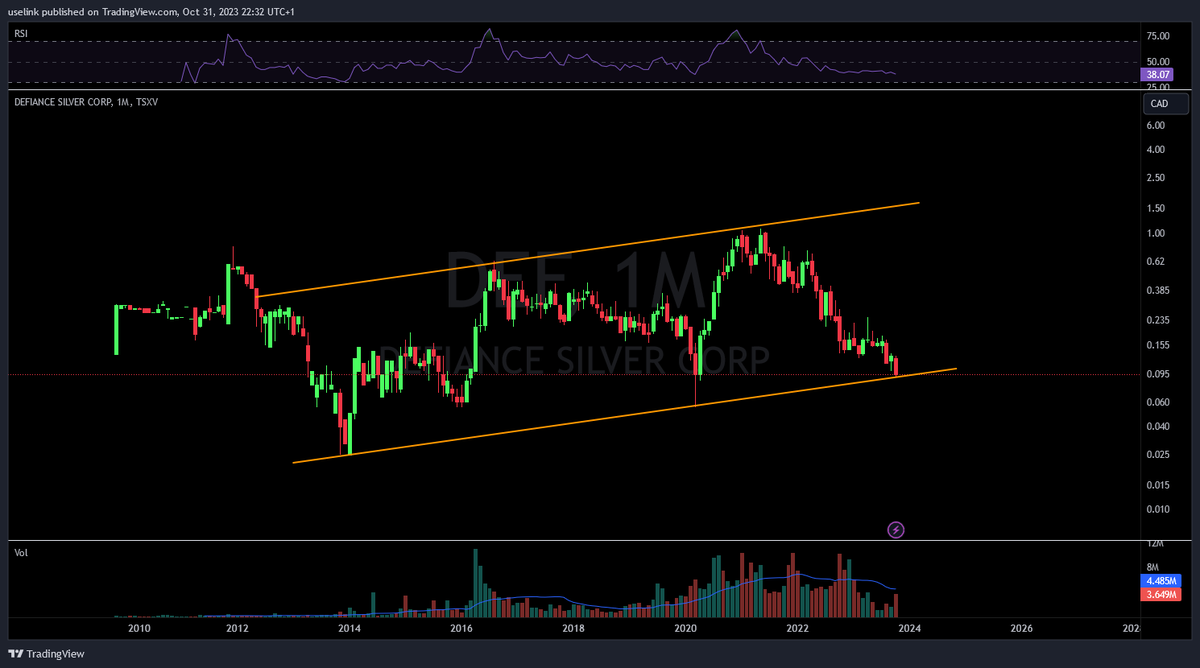Click the 0.62 price axis label

[1156, 262]
